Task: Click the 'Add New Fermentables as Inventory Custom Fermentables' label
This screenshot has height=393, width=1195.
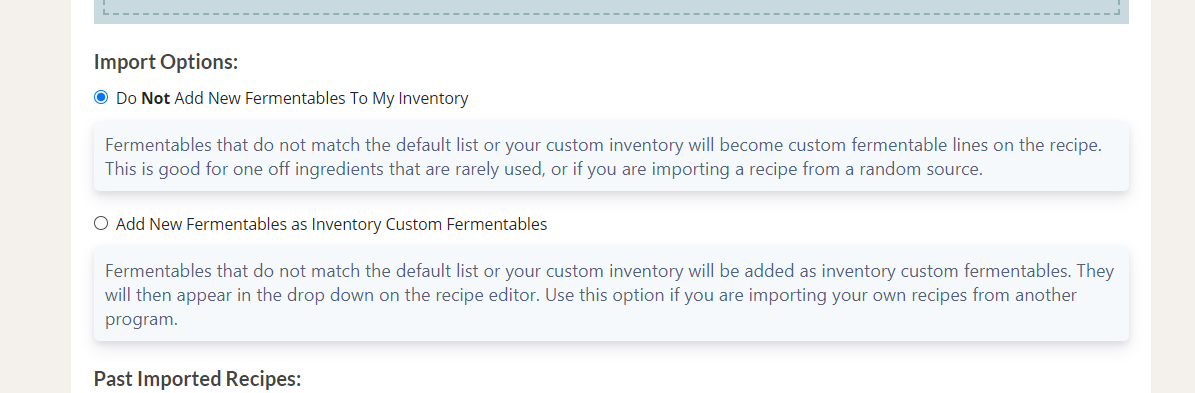Action: pyautogui.click(x=332, y=224)
